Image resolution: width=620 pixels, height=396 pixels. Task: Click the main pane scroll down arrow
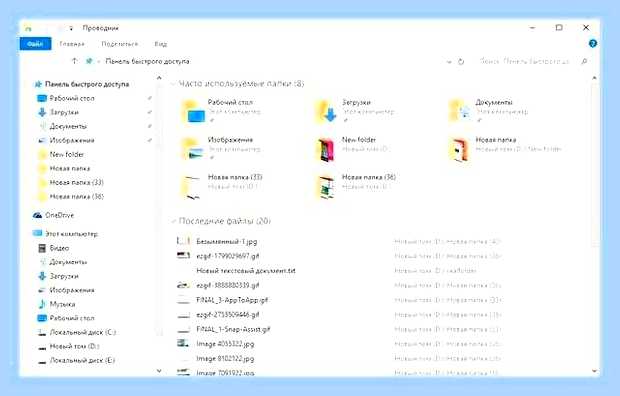pos(594,371)
